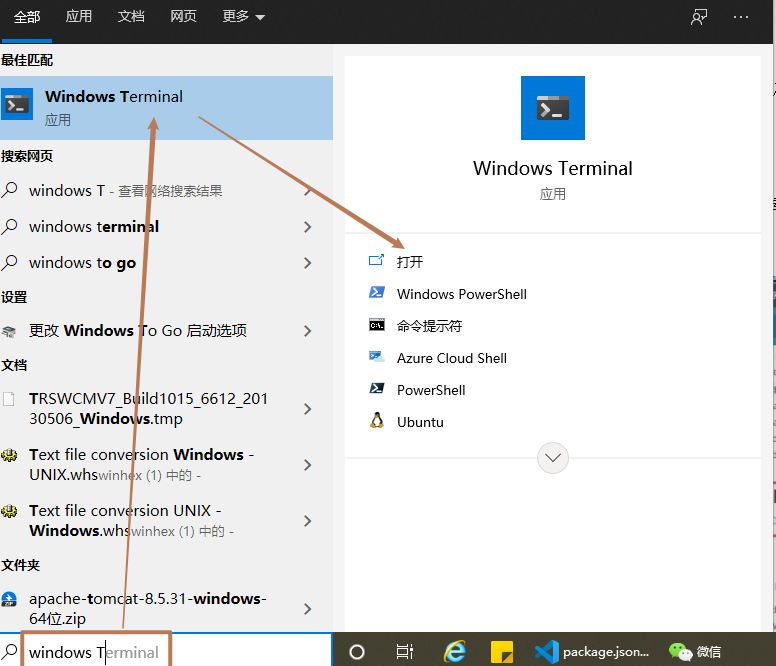776x666 pixels.
Task: Click the search magnifier beside 'windows T'
Action: tap(9, 190)
